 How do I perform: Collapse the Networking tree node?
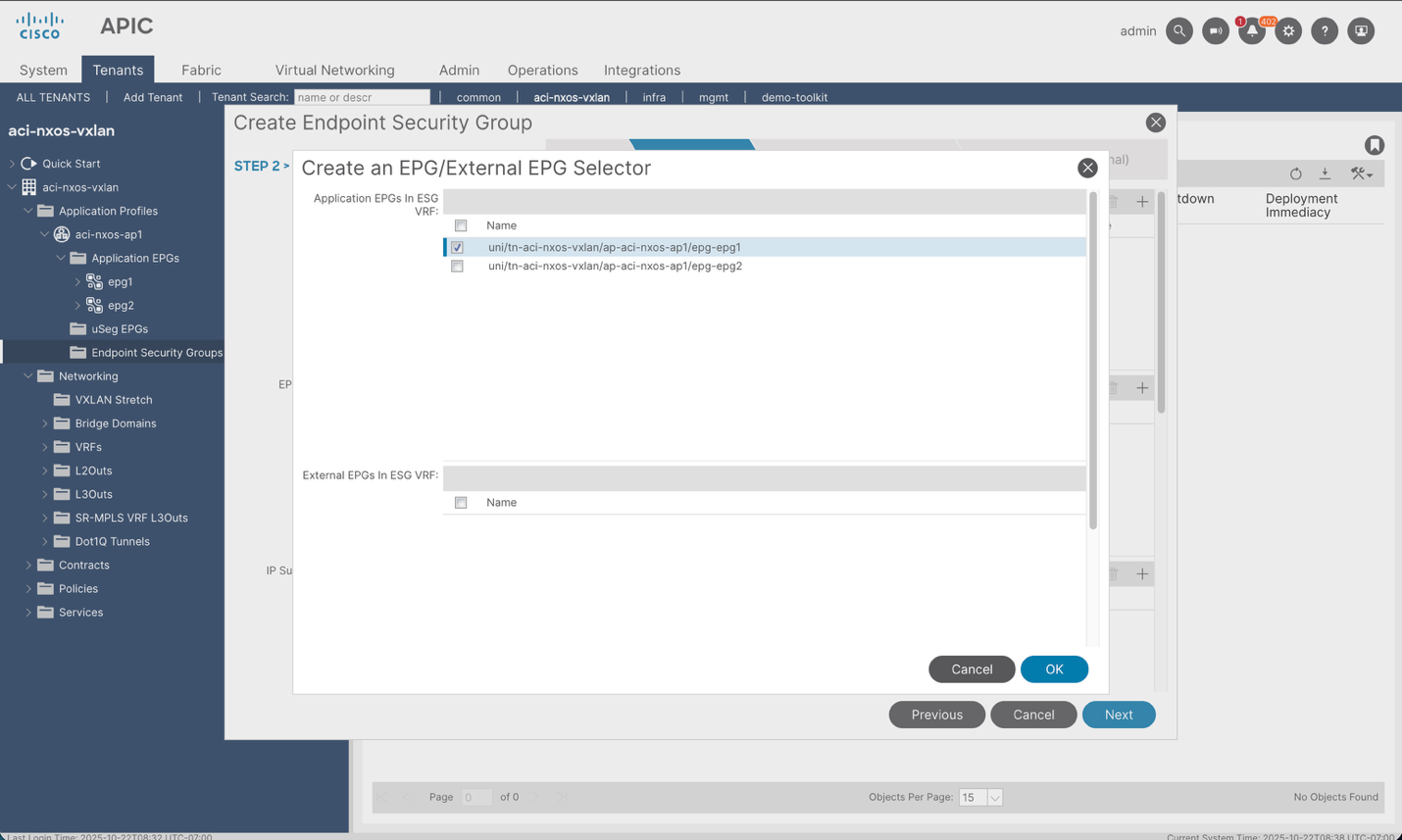27,375
